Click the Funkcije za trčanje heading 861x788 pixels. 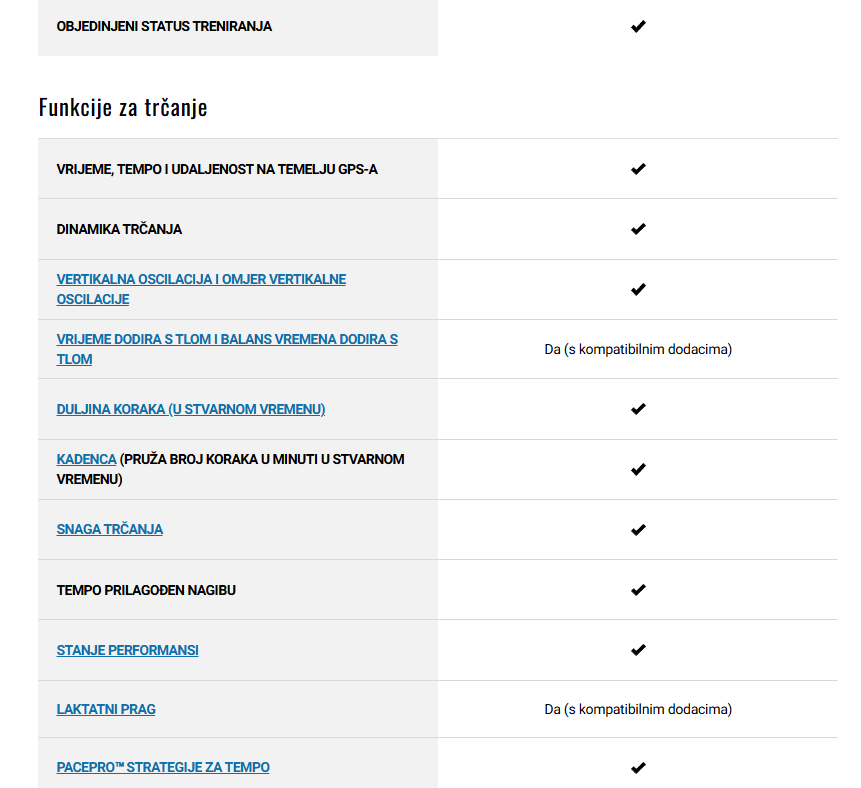point(123,107)
